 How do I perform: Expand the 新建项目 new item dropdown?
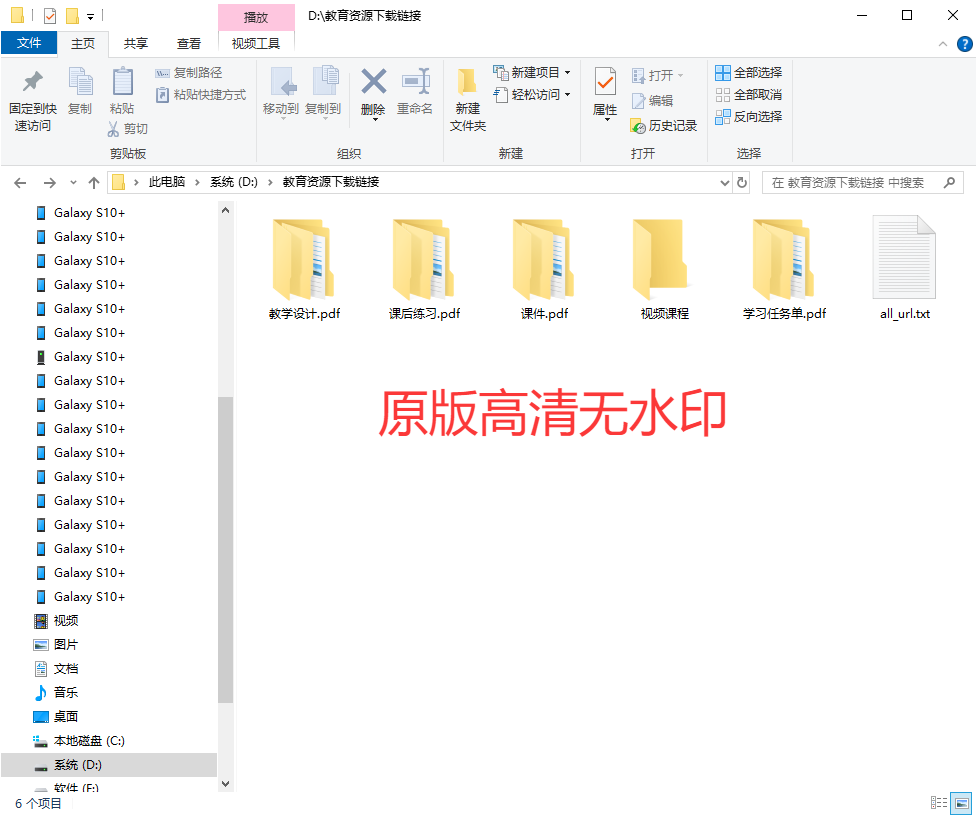click(x=568, y=73)
